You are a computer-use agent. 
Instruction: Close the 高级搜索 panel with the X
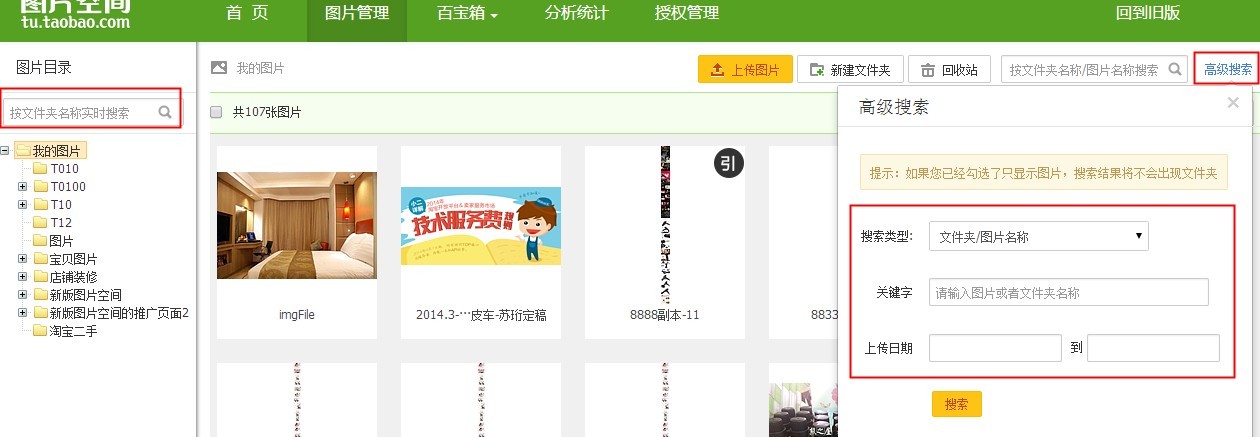(1233, 102)
